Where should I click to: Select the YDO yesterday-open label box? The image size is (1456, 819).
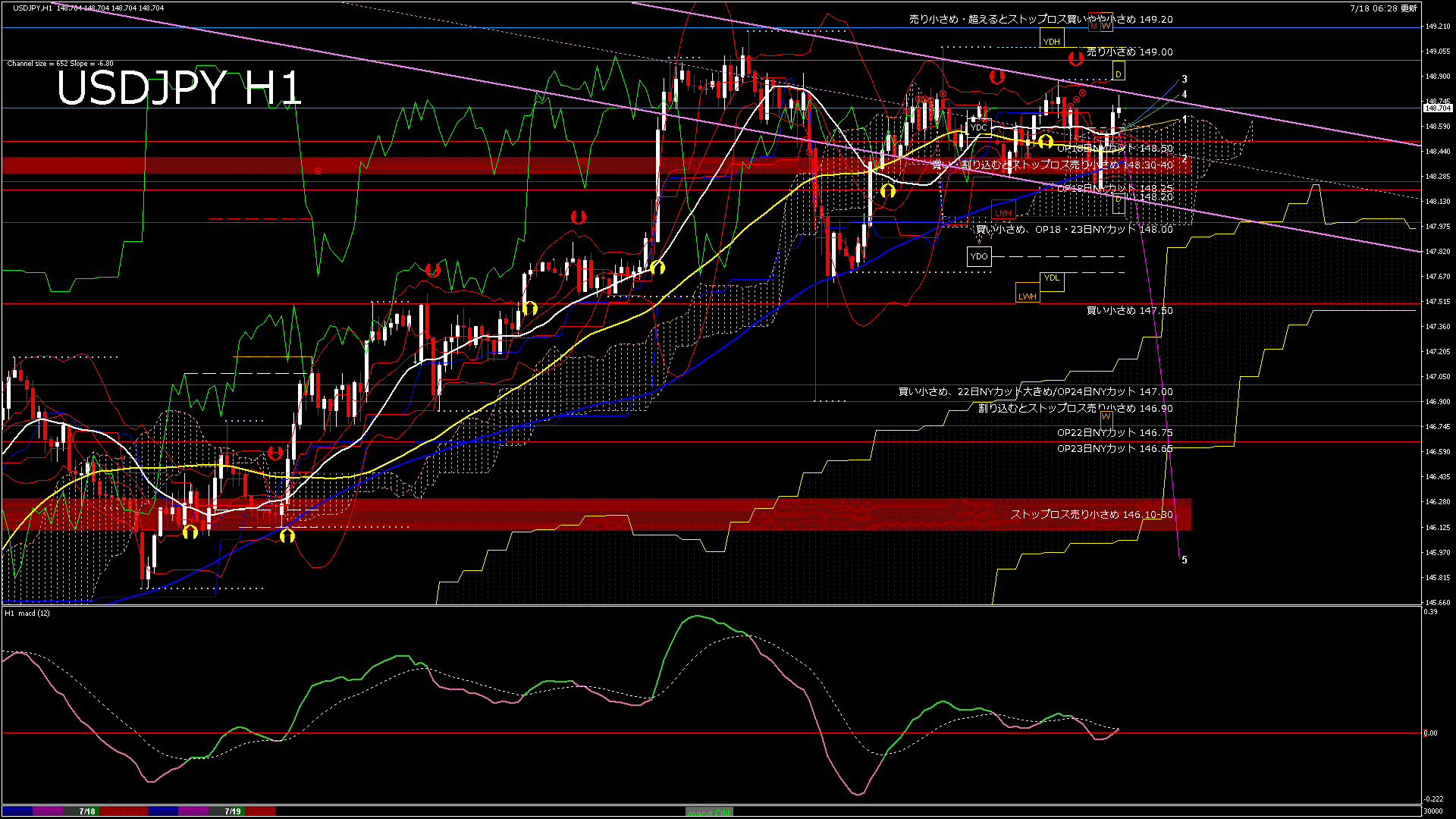click(x=979, y=256)
